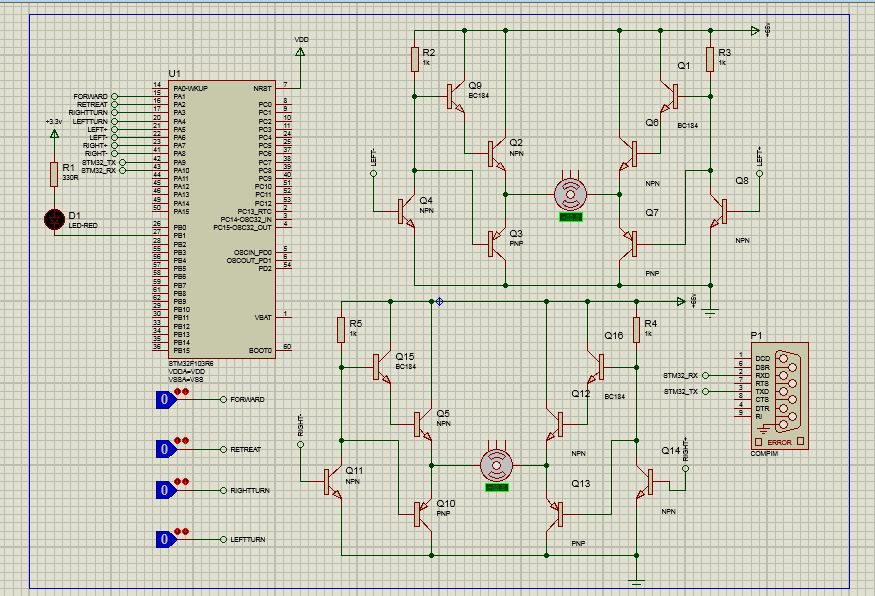Select the upper motor symbol
Screen dimensions: 875x596
(570, 192)
